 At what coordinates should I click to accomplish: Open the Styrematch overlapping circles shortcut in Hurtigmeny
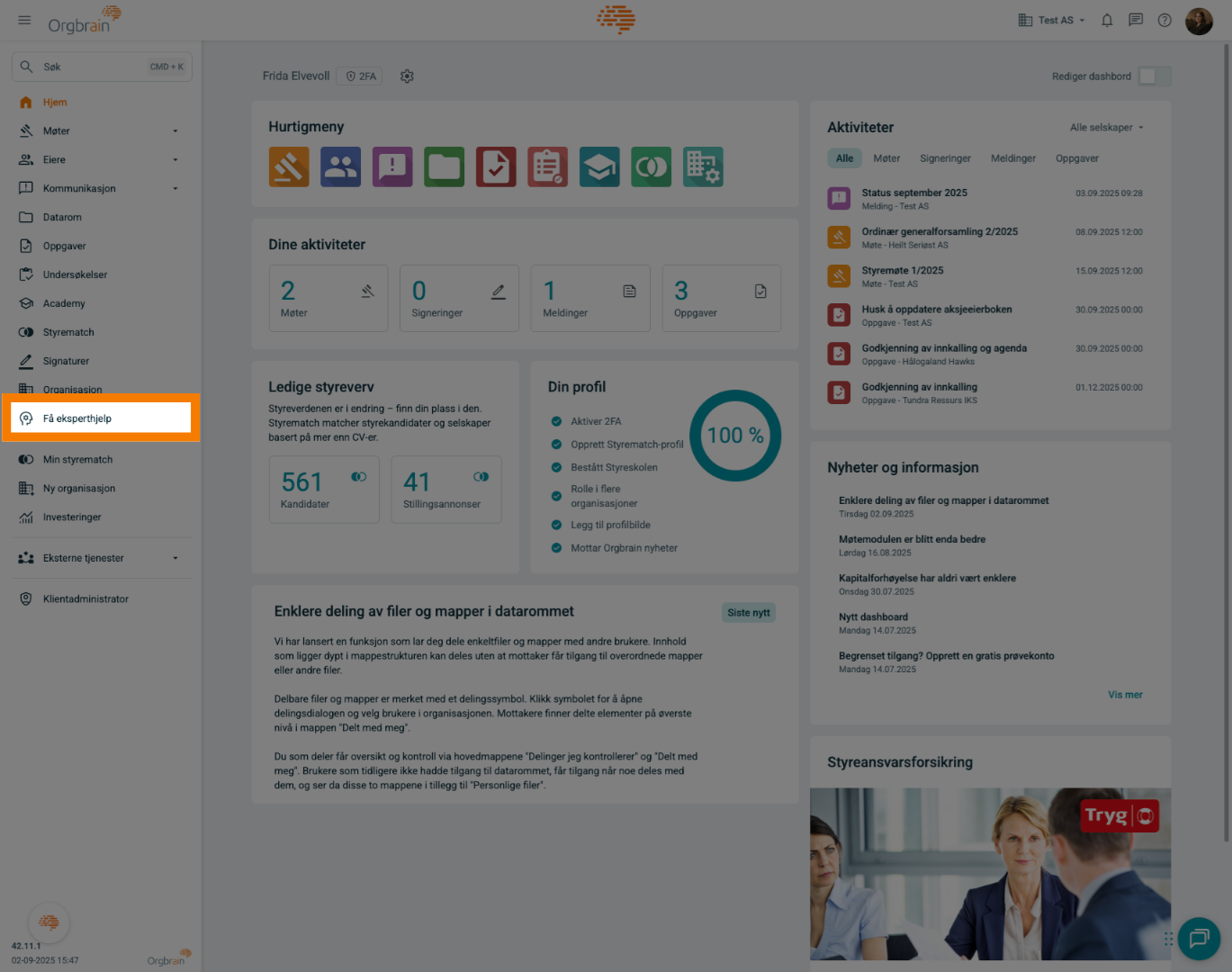(652, 166)
